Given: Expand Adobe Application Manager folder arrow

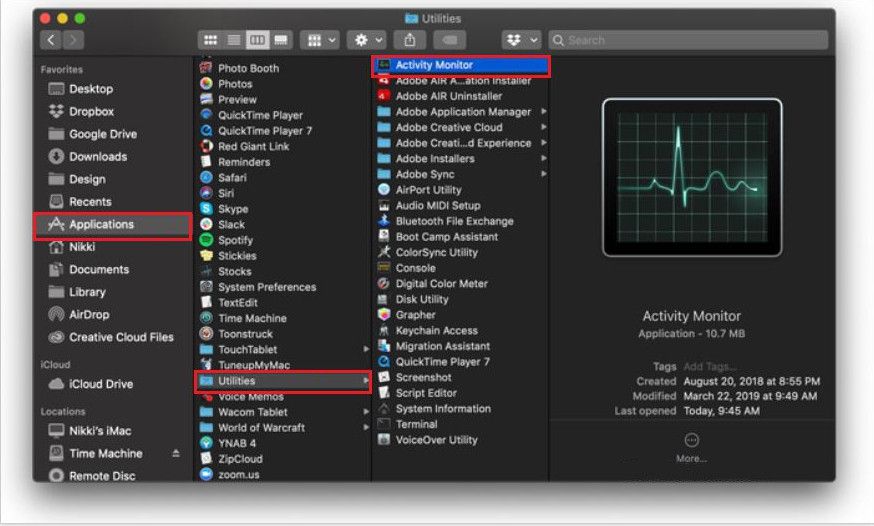Looking at the screenshot, I should [543, 111].
